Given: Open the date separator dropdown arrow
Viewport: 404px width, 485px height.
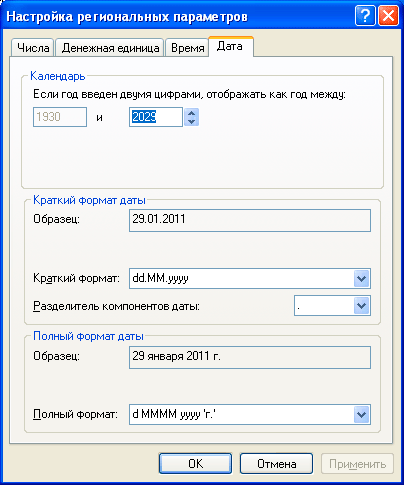Looking at the screenshot, I should pyautogui.click(x=361, y=306).
